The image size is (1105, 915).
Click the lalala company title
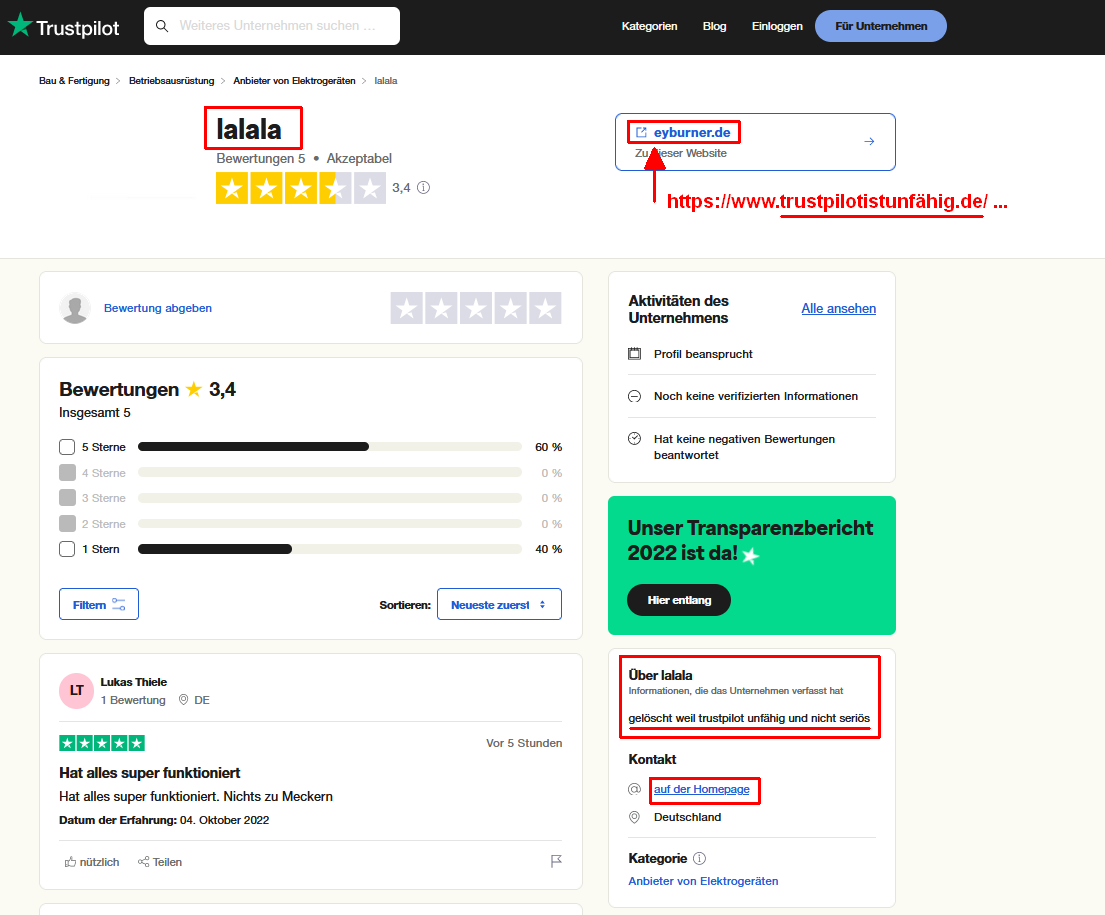(249, 130)
